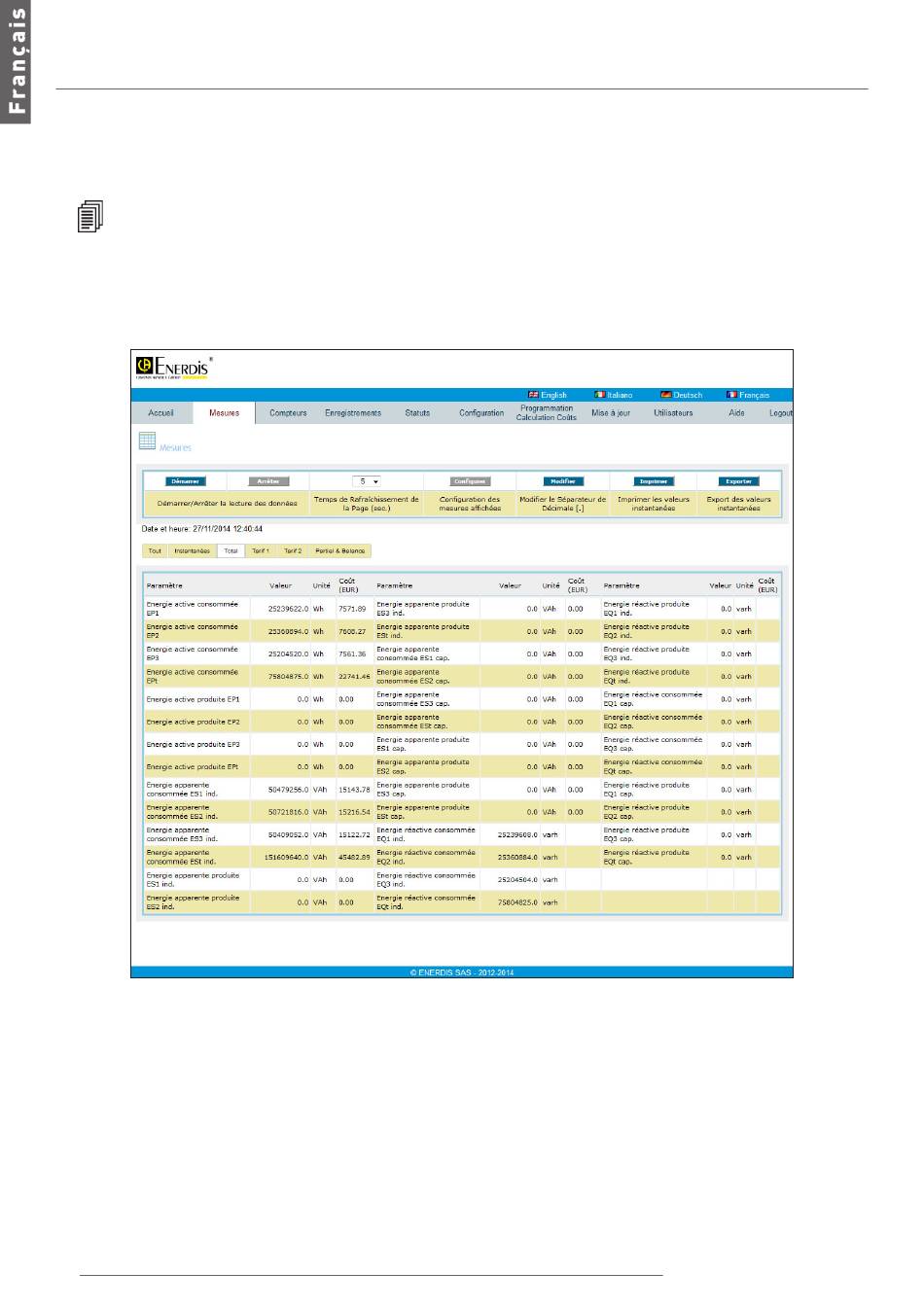The image size is (924, 1307).
Task: Click the ENERDIS SAS copyright footer
Action: [462, 971]
